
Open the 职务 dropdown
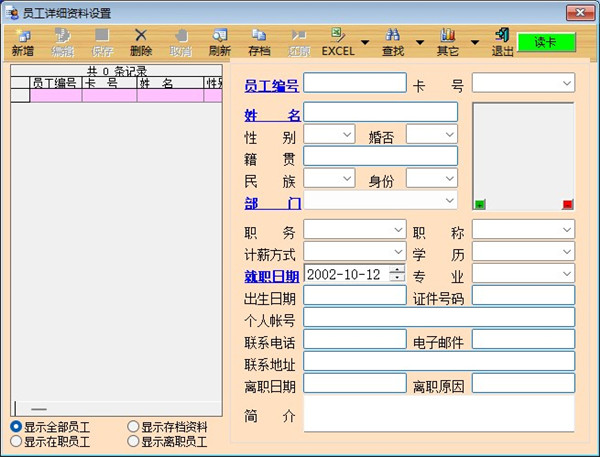(355, 230)
